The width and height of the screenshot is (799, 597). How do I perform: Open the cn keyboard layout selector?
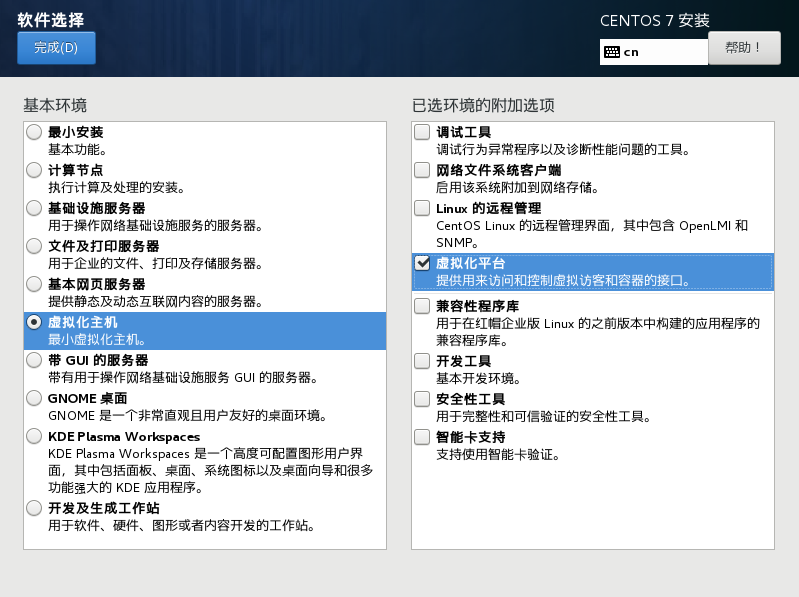(654, 52)
